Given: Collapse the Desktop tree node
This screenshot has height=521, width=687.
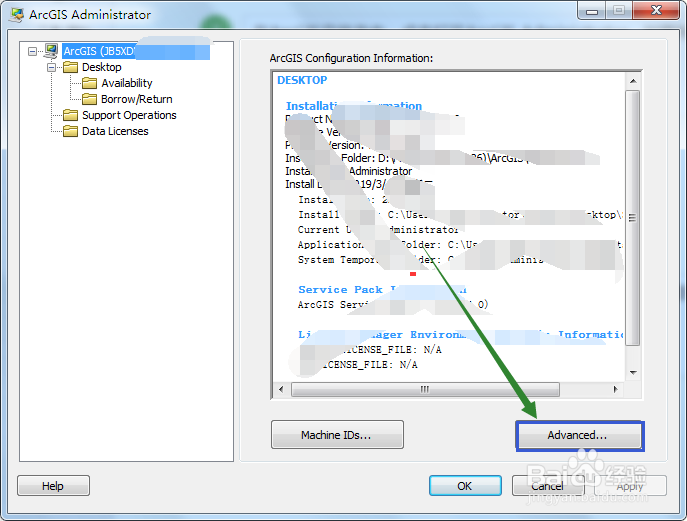Looking at the screenshot, I should click(x=52, y=67).
